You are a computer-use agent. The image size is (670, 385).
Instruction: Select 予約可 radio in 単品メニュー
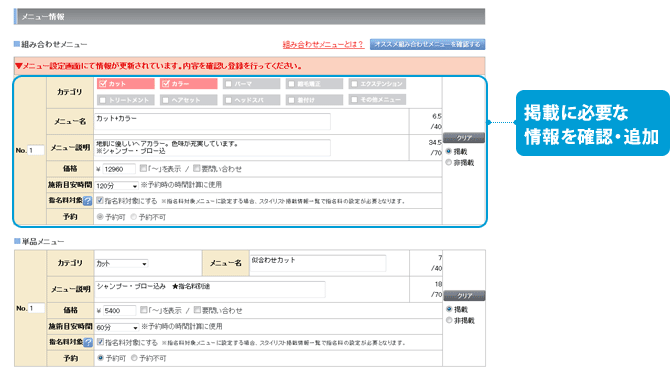(x=100, y=358)
